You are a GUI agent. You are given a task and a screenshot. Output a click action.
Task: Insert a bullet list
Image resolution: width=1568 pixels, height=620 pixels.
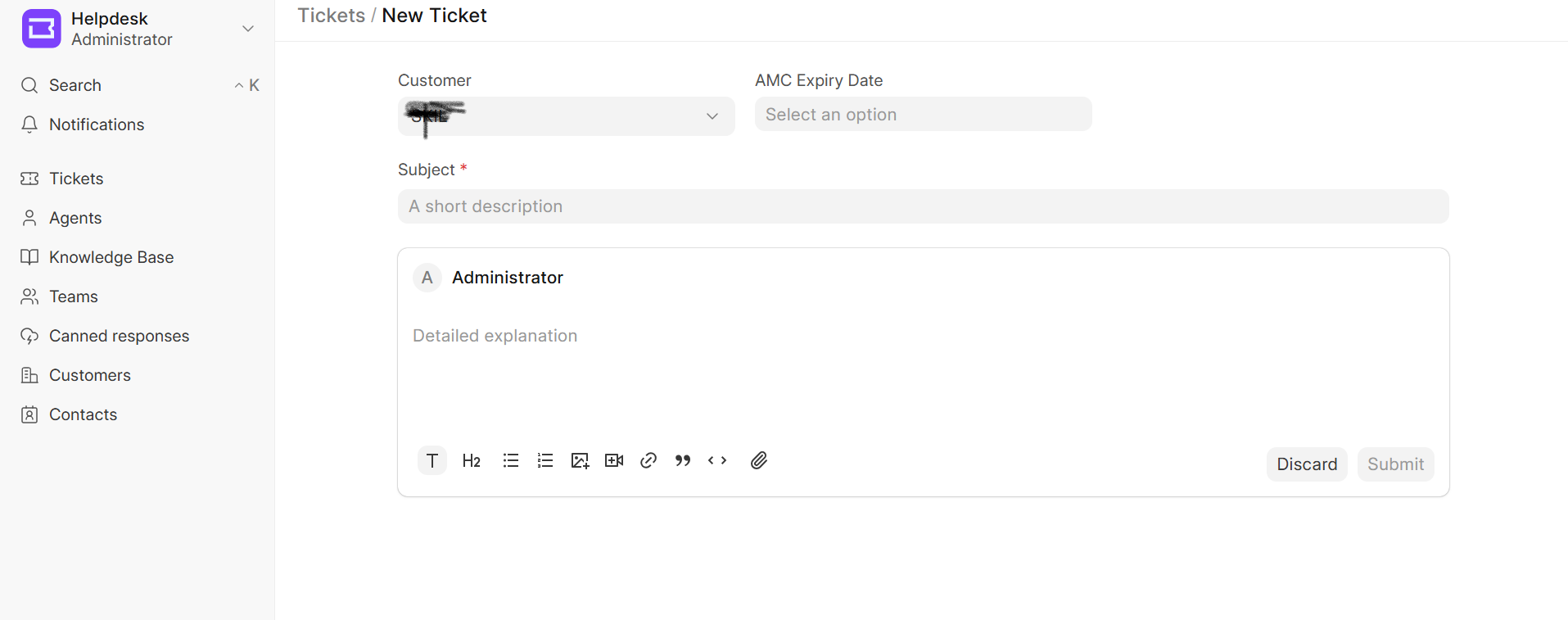(511, 460)
